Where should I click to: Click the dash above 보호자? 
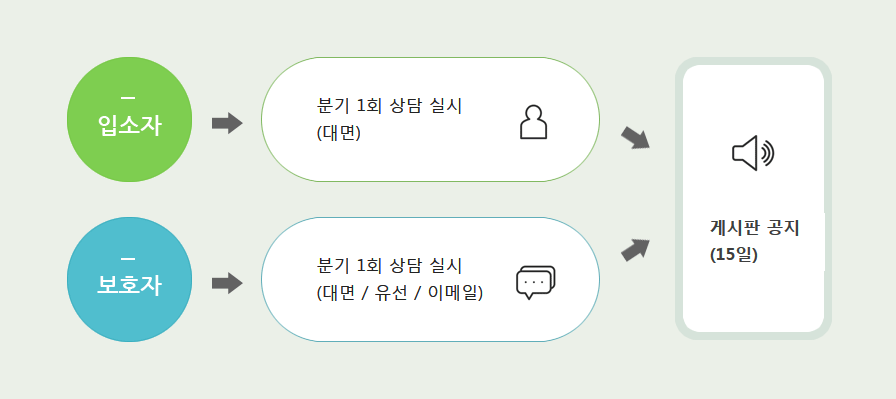pos(129,259)
